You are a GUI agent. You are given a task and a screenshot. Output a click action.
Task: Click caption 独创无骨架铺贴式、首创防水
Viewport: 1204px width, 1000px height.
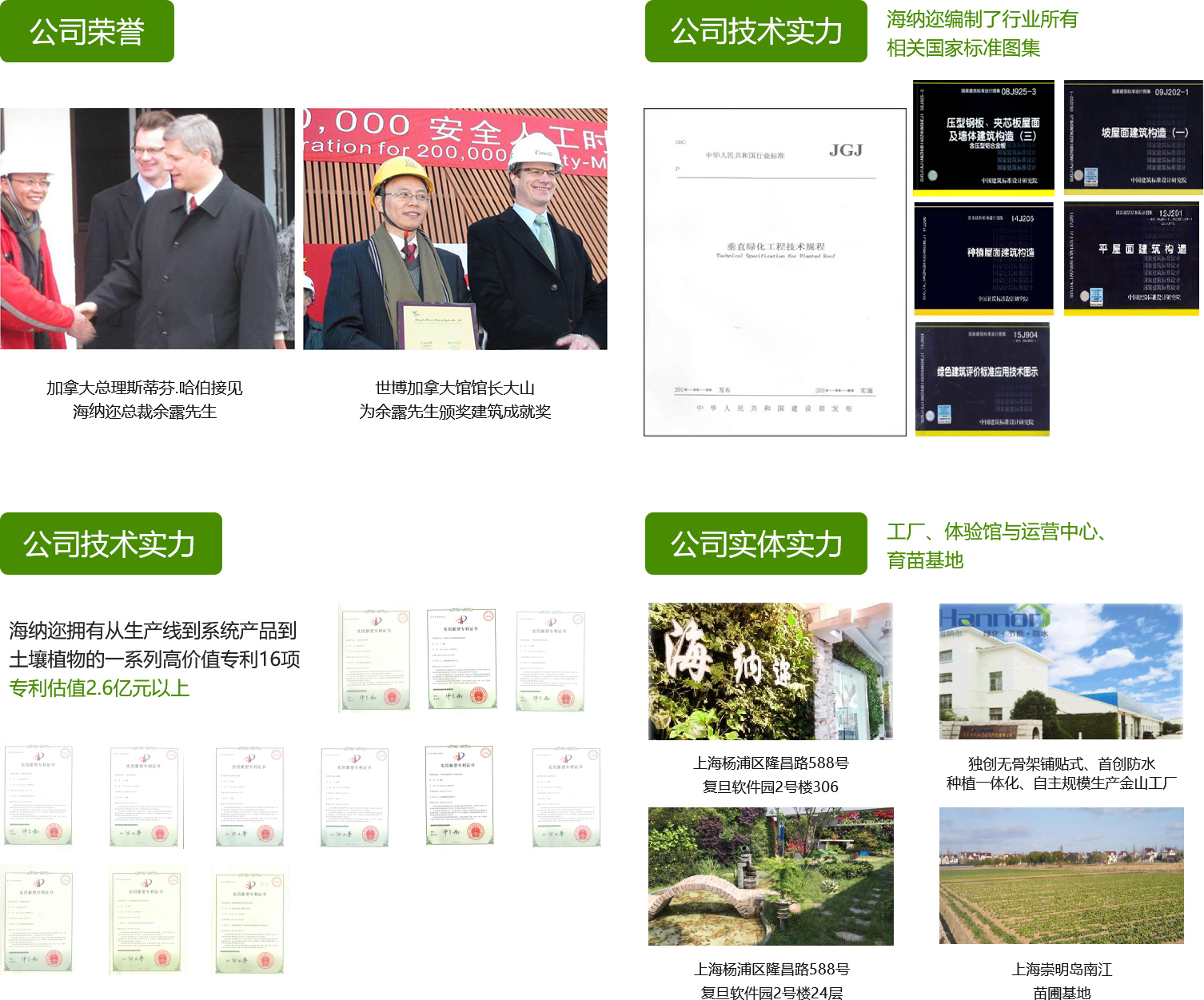coord(1062,764)
